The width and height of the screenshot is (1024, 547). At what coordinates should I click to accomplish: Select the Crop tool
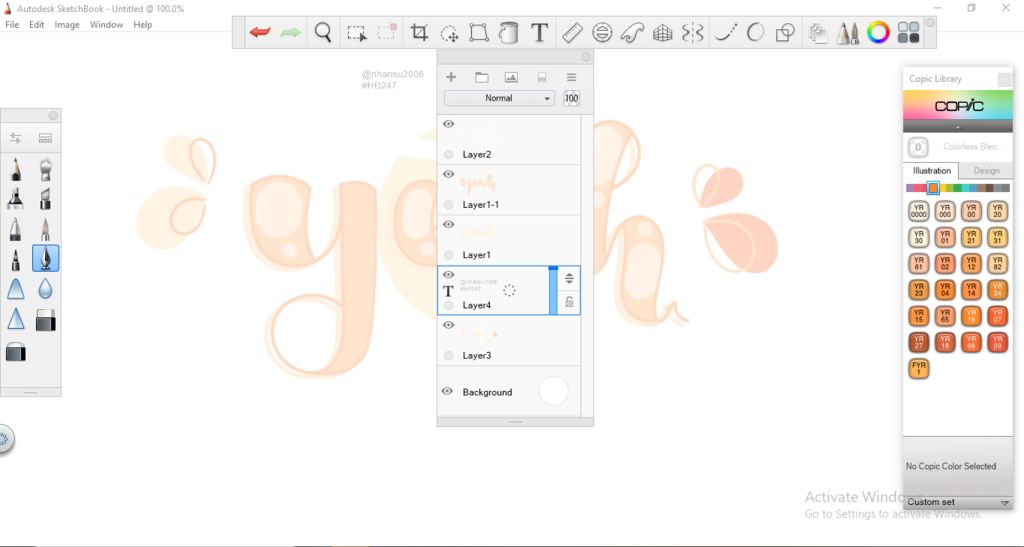point(419,32)
